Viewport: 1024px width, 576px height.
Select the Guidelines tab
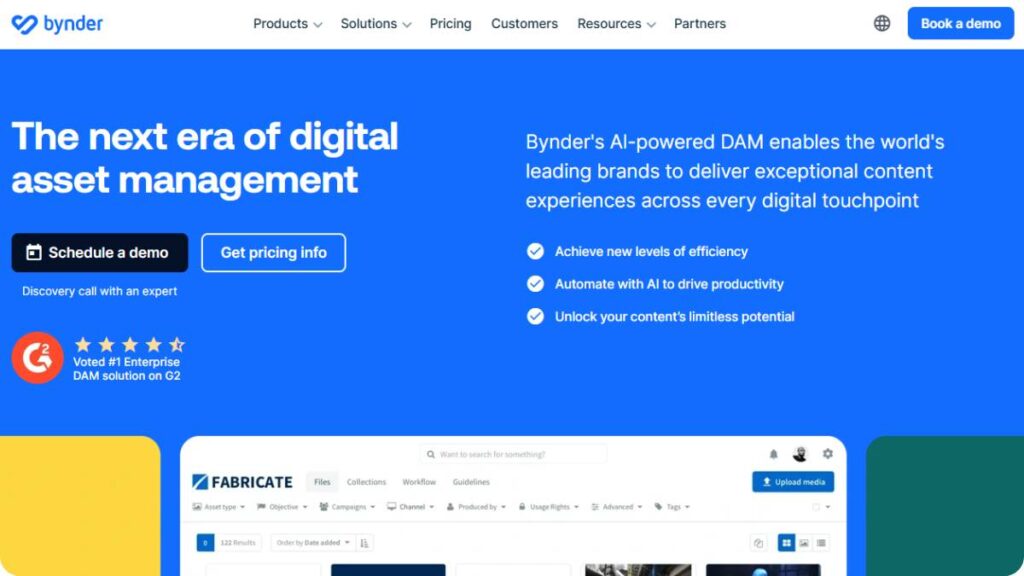pyautogui.click(x=471, y=482)
